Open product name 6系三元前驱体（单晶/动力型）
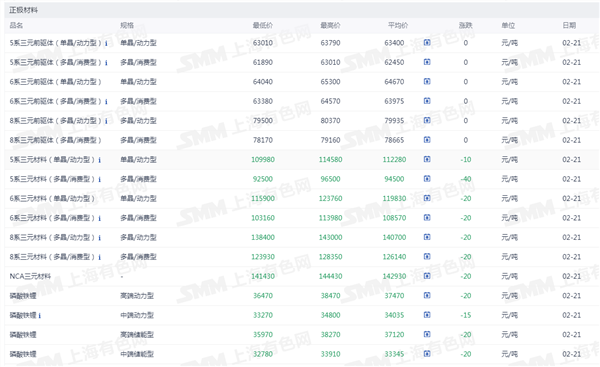Screen dimensions: 600x367 click(x=55, y=82)
